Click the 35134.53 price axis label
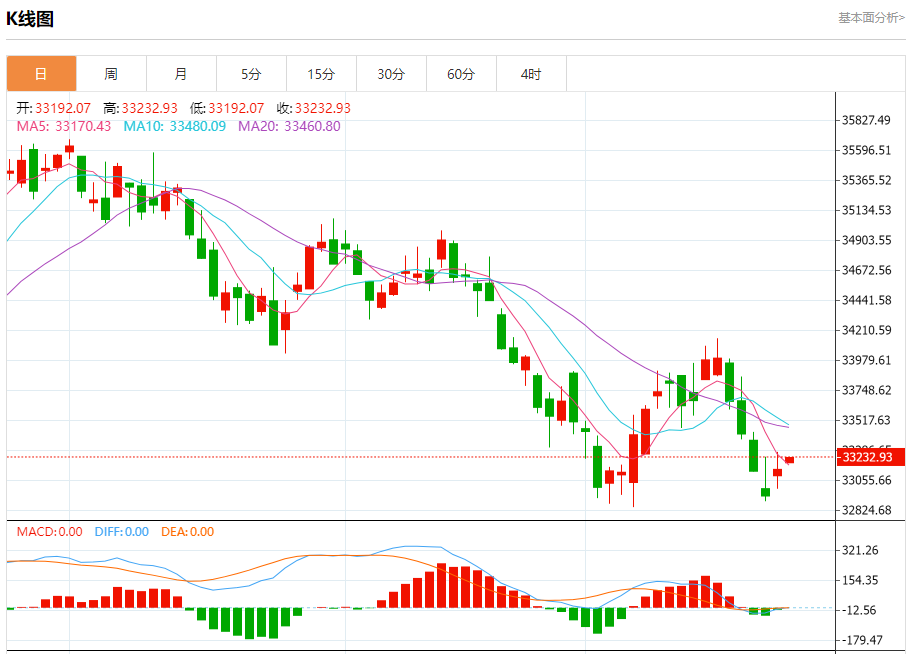The width and height of the screenshot is (915, 654). coord(866,210)
